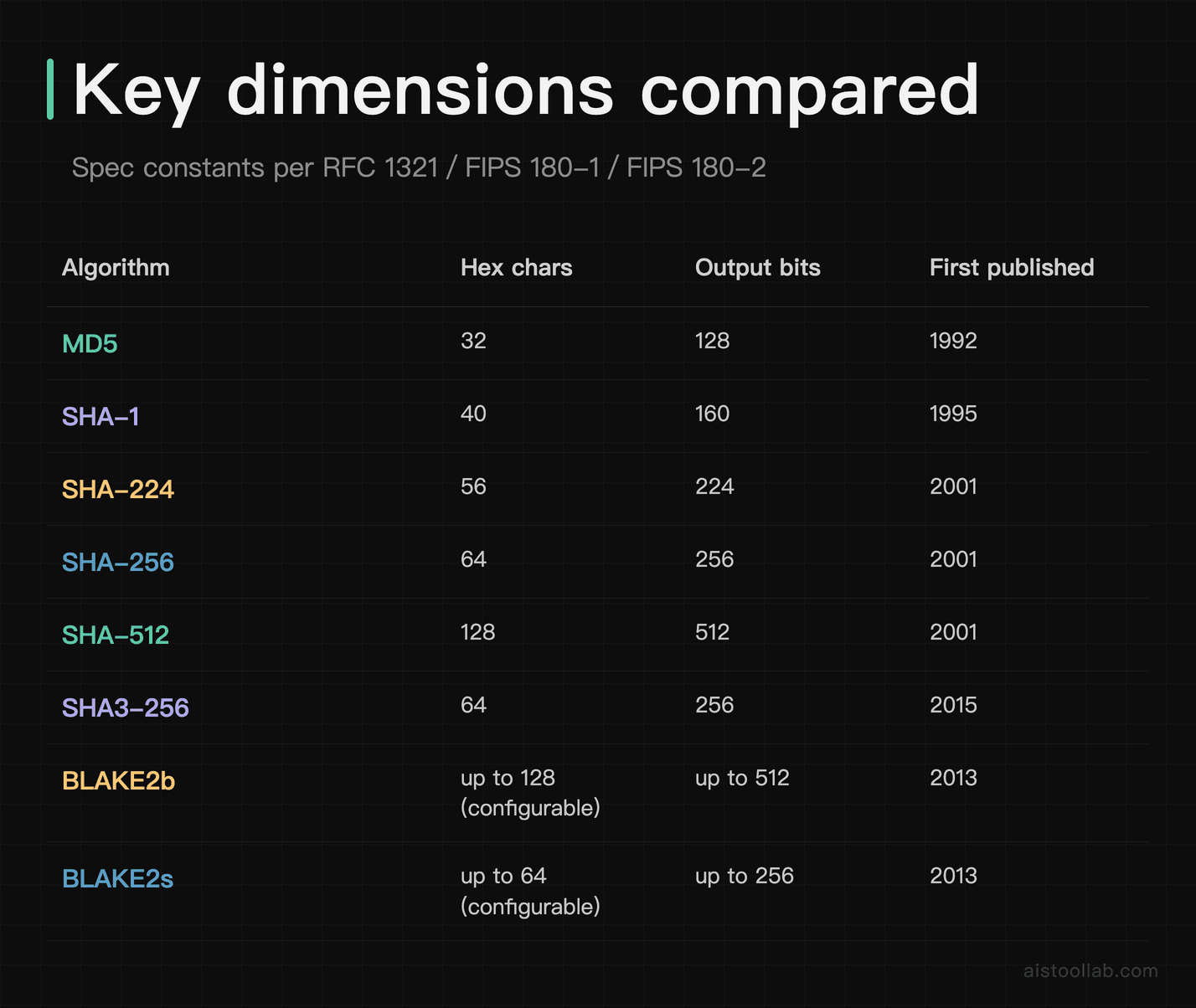Select SHA-1's output bits value 160

point(712,414)
